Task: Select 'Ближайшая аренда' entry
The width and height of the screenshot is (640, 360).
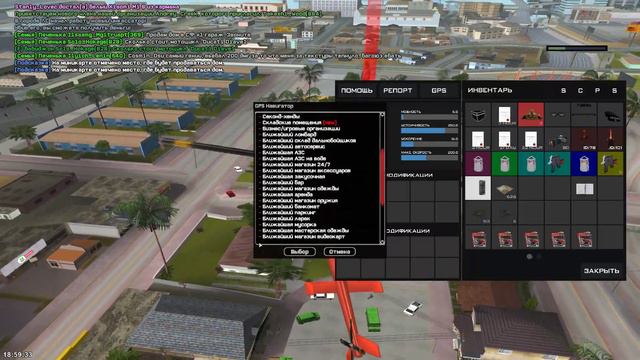Action: coord(287,194)
